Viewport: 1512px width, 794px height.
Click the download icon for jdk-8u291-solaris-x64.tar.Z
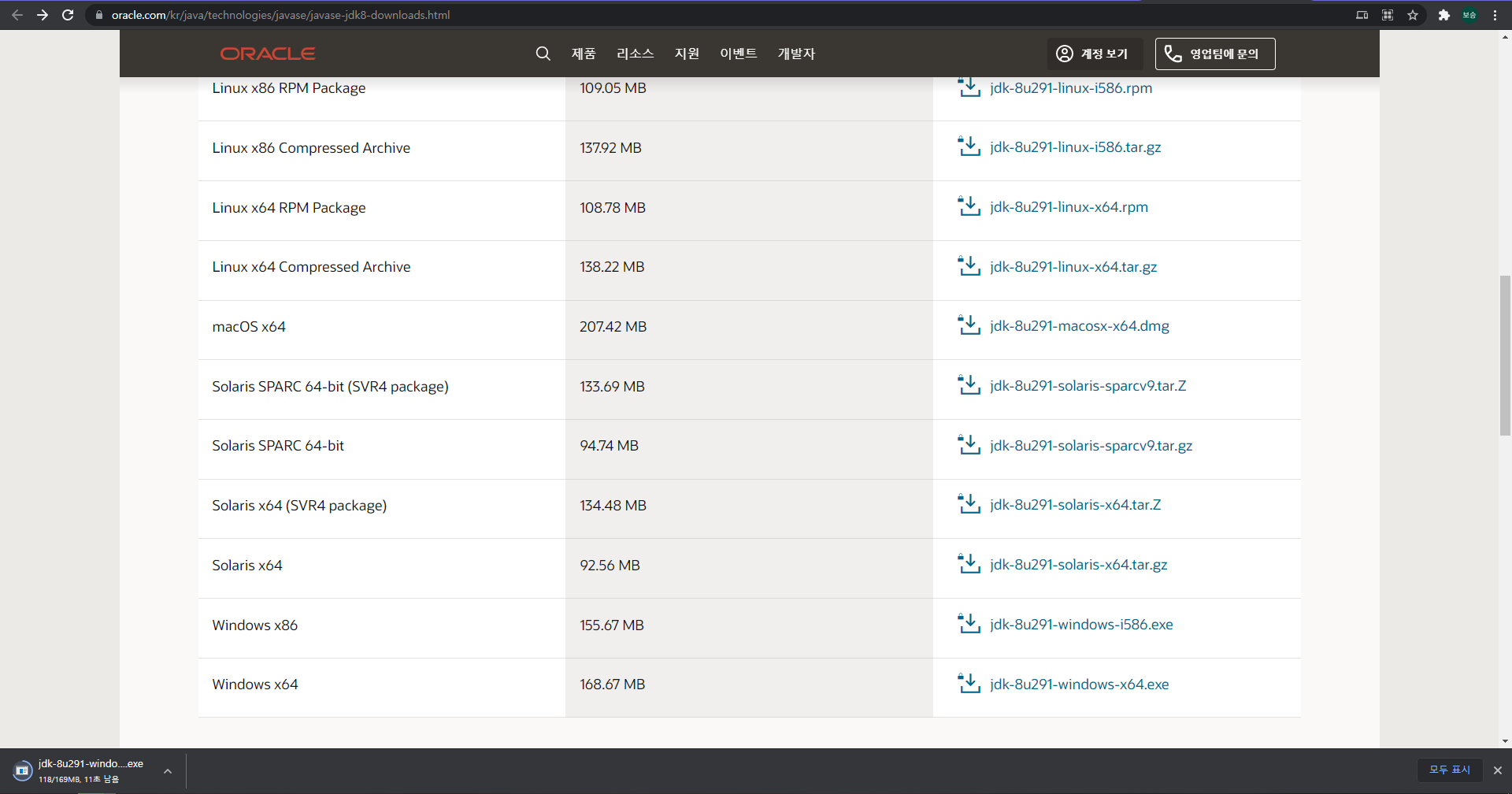pos(969,504)
